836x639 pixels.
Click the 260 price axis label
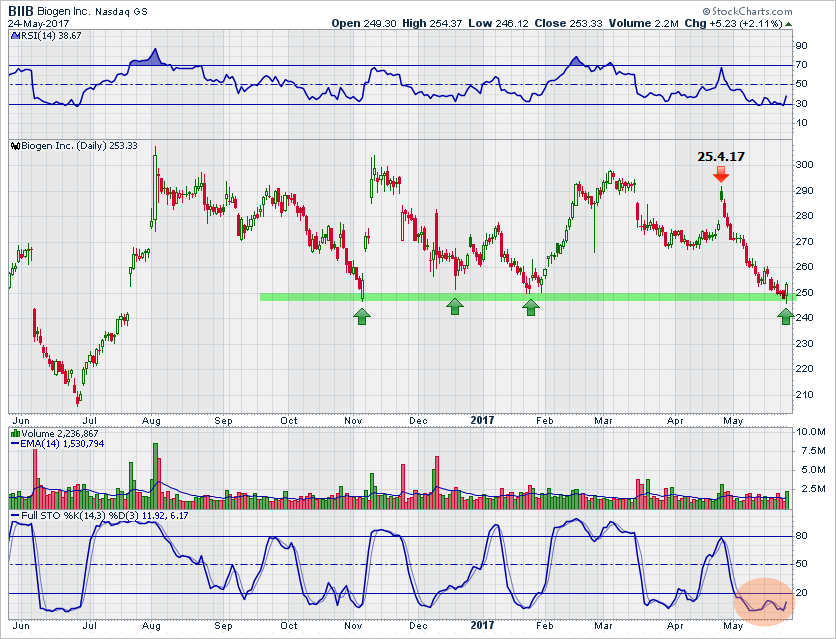click(804, 267)
